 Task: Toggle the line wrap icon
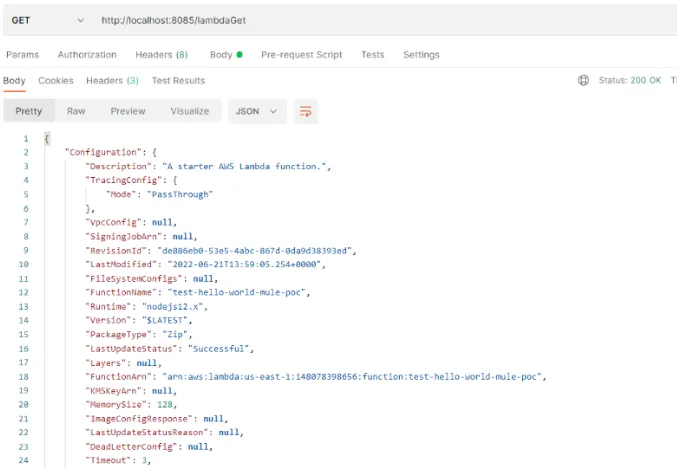[306, 111]
